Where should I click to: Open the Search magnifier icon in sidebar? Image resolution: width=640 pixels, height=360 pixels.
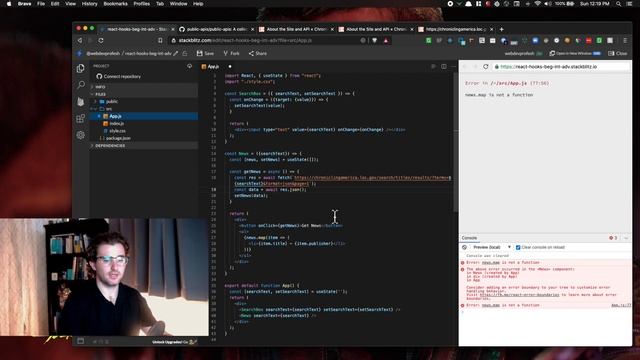coord(80,85)
